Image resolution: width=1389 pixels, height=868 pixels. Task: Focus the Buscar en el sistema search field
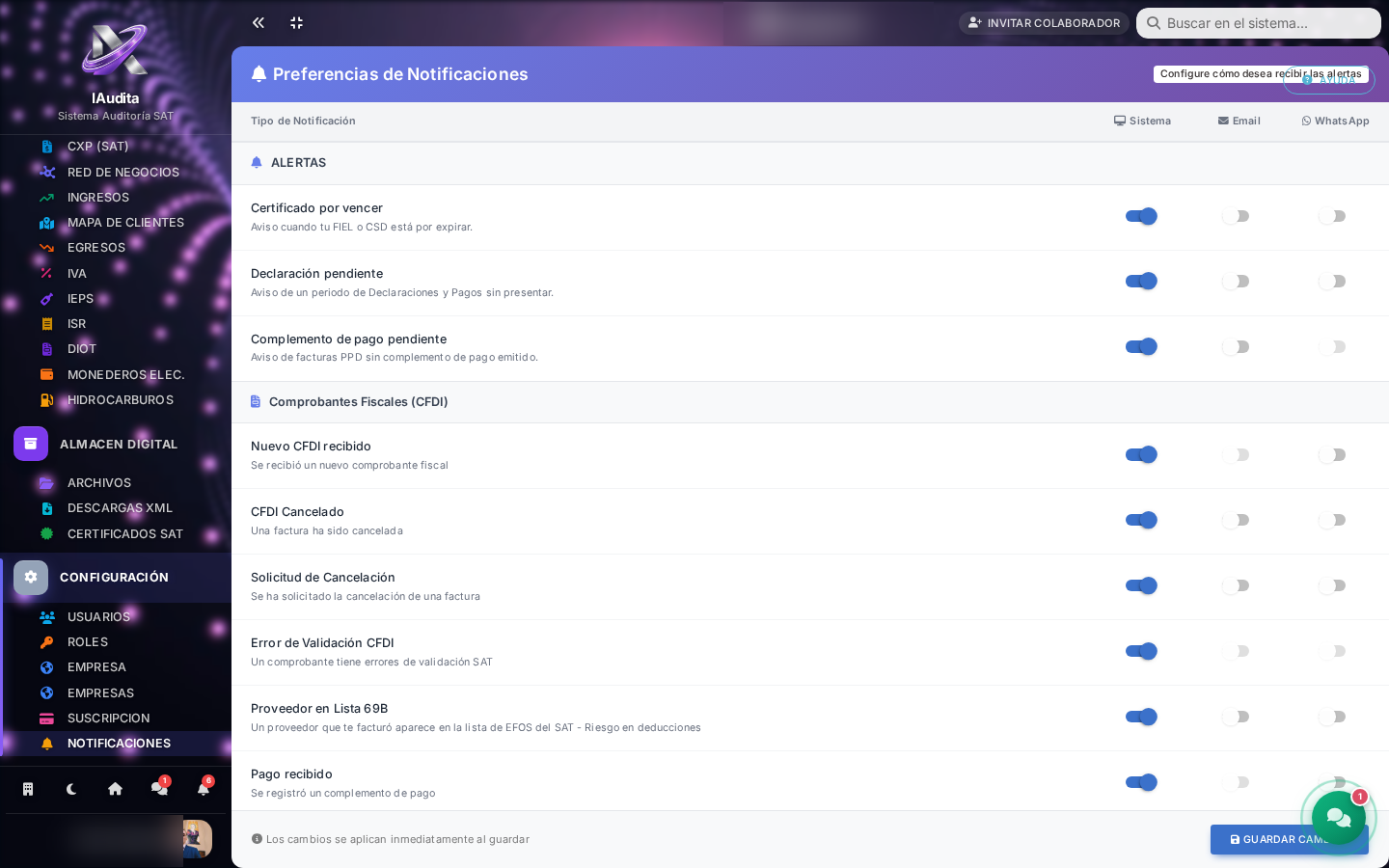click(1259, 23)
